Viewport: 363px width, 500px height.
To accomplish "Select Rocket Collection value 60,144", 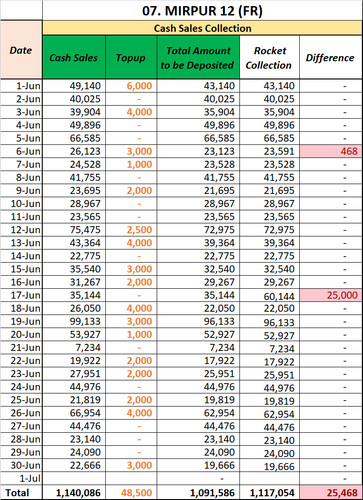I will [269, 295].
